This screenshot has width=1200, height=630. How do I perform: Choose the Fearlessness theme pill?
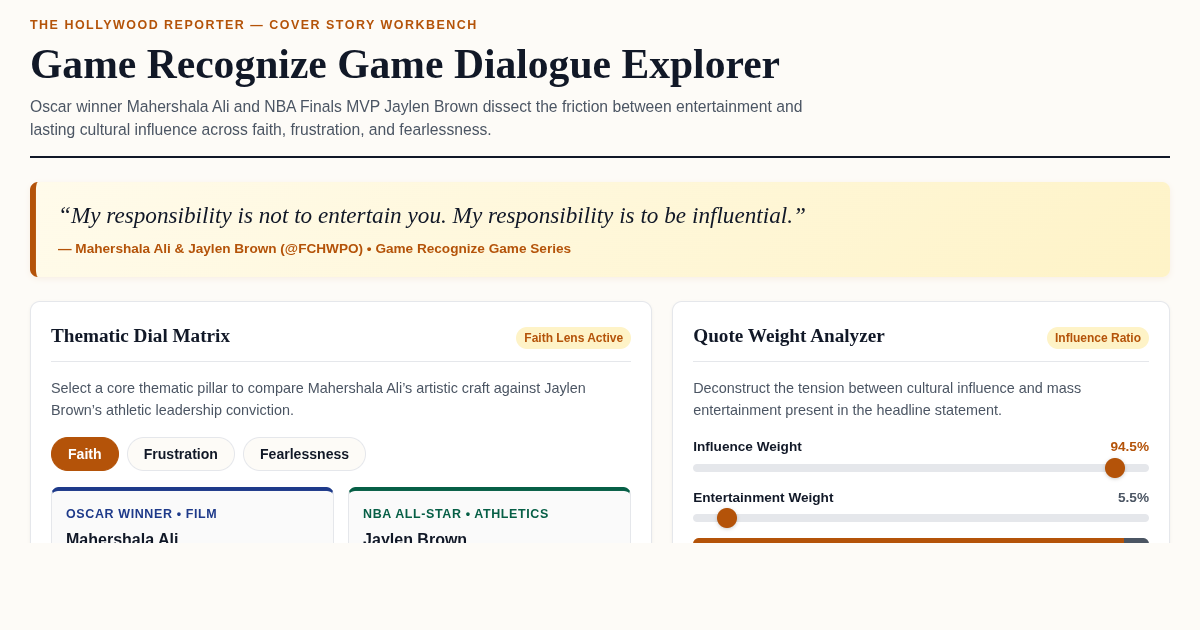click(x=304, y=454)
